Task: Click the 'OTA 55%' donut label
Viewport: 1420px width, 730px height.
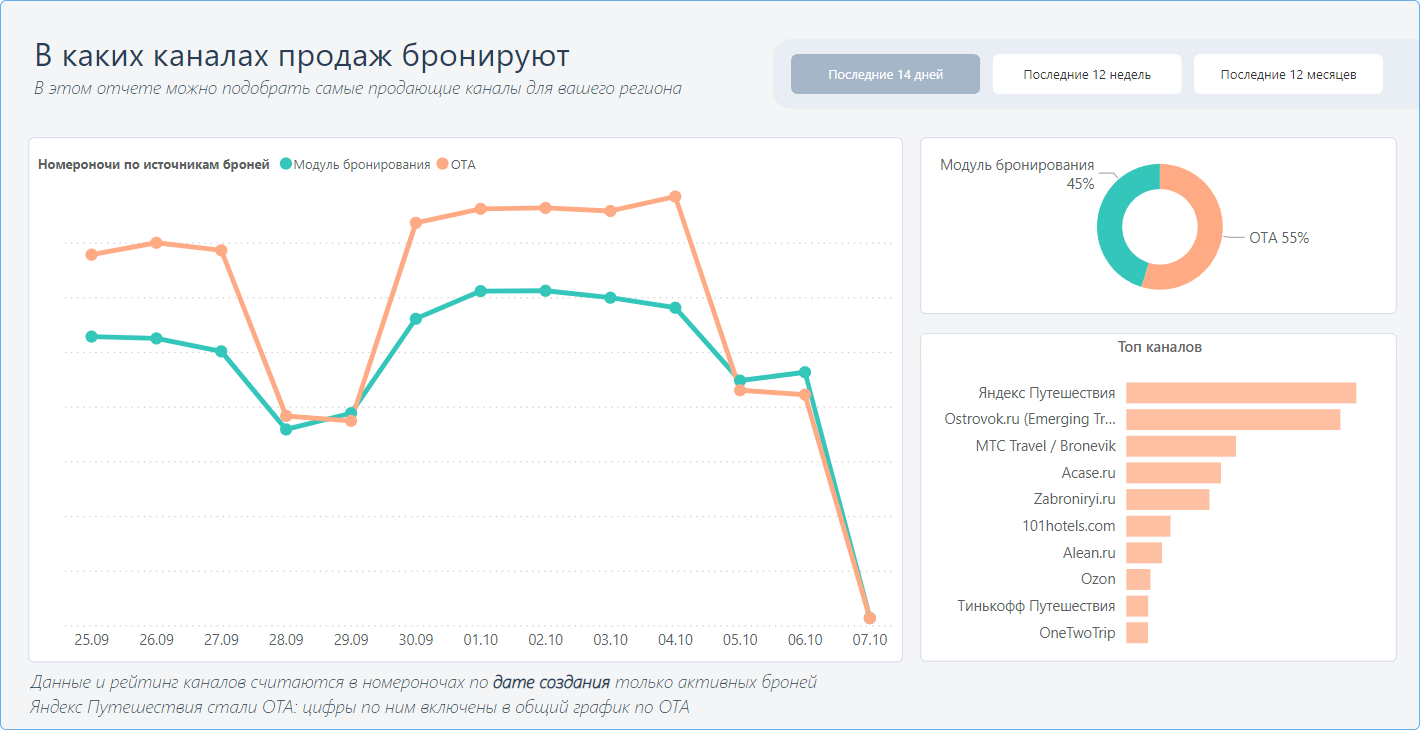Action: point(1279,238)
